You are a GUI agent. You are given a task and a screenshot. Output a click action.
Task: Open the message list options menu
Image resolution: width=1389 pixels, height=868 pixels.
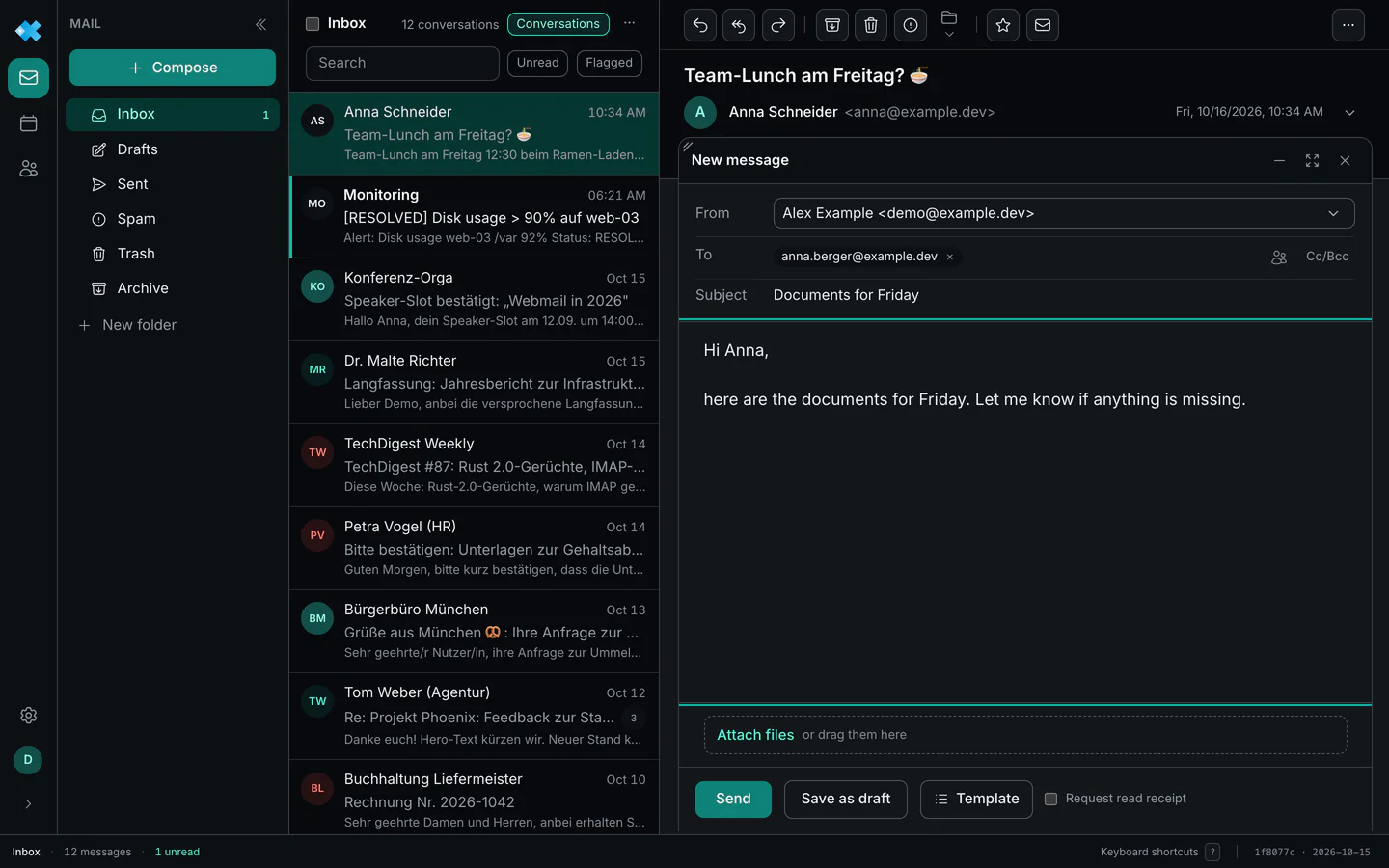pos(630,24)
